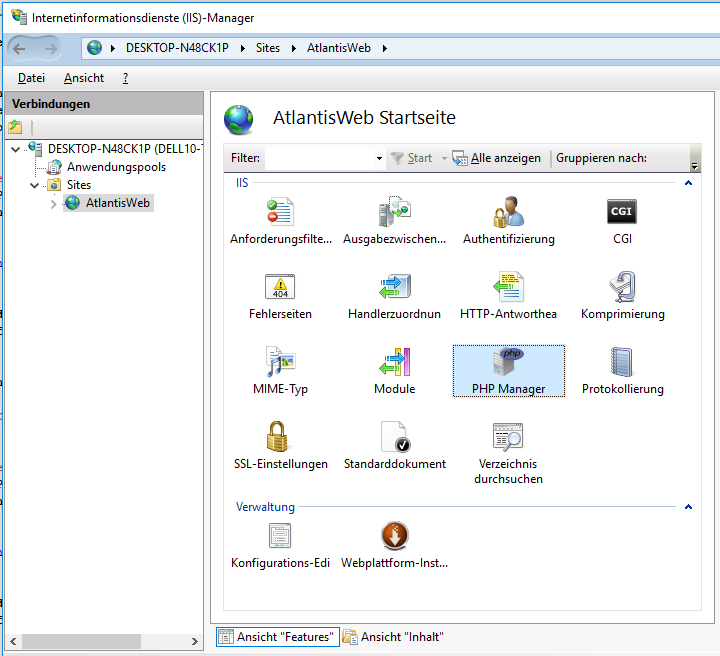Click the AtlantisWeb Startseite heading
The height and width of the screenshot is (656, 720).
click(x=364, y=118)
